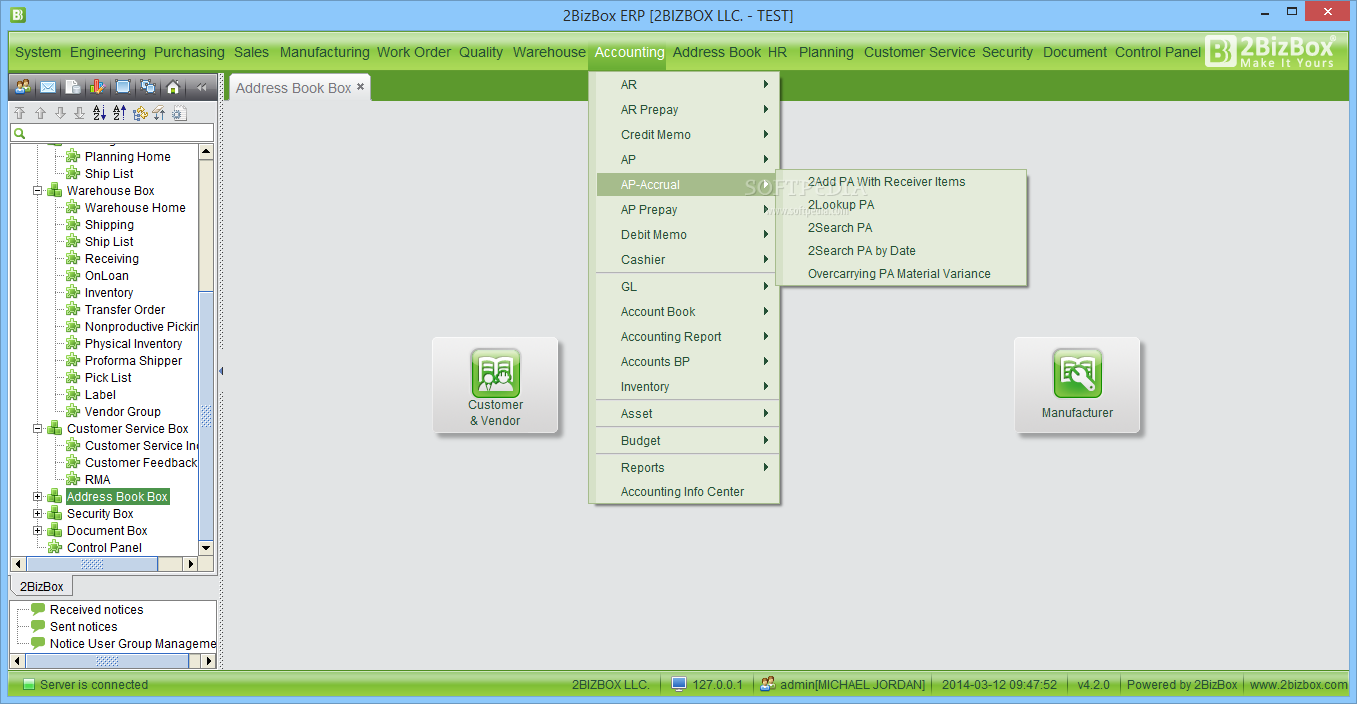The image size is (1357, 704).
Task: Expand the Address Book Box node
Action: [x=38, y=497]
